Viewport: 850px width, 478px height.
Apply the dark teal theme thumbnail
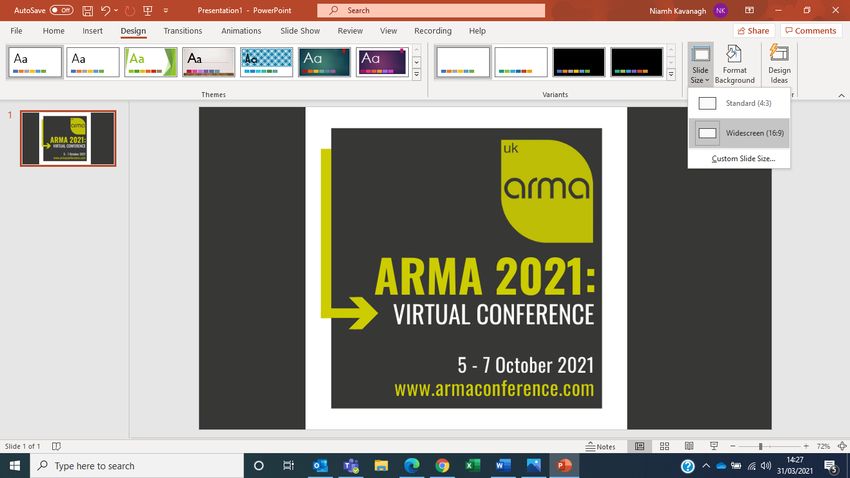click(324, 62)
